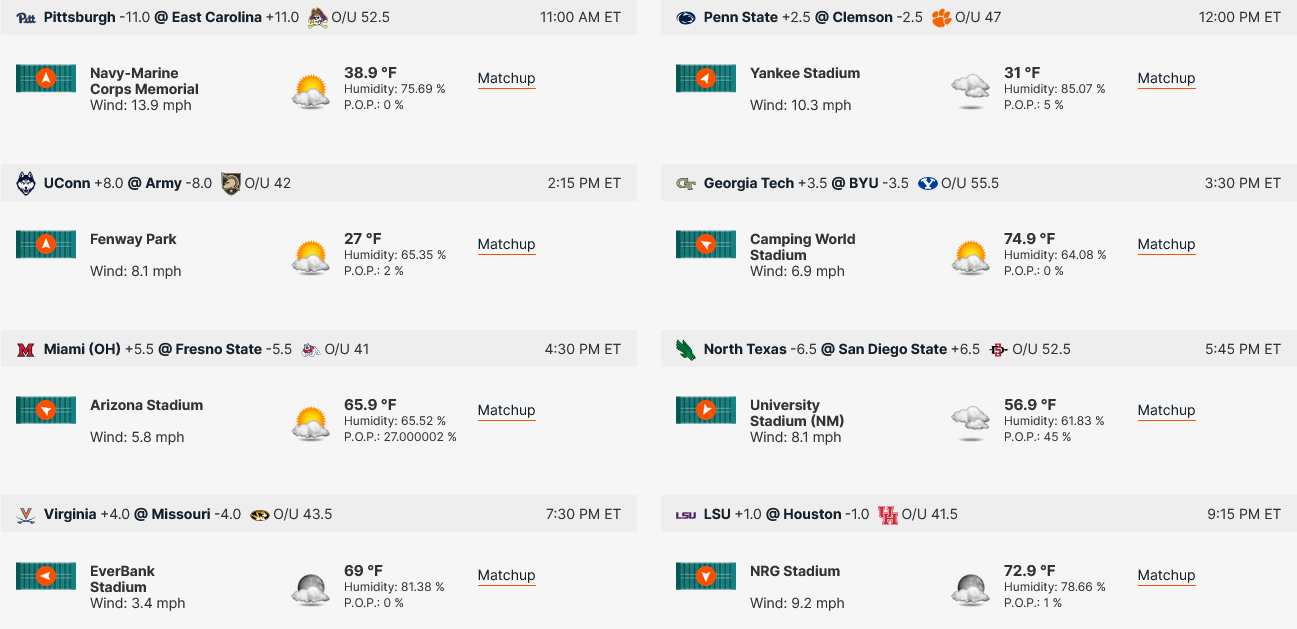1297x629 pixels.
Task: Click the Arizona Stadium venue name
Action: (x=146, y=405)
